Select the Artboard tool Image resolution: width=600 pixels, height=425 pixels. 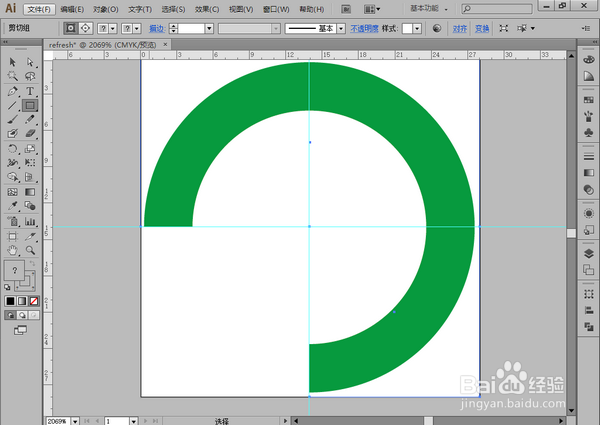[x=13, y=236]
